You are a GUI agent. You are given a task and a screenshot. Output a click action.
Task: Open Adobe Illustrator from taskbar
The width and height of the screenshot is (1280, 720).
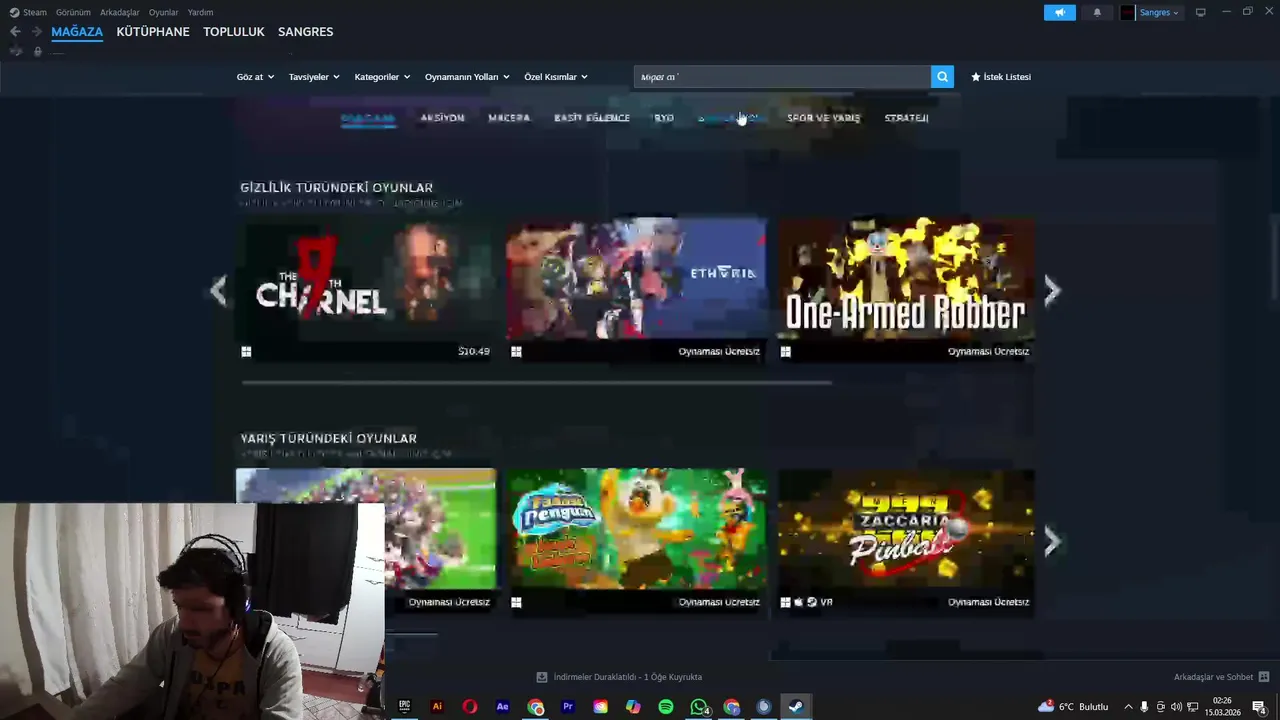coord(437,706)
